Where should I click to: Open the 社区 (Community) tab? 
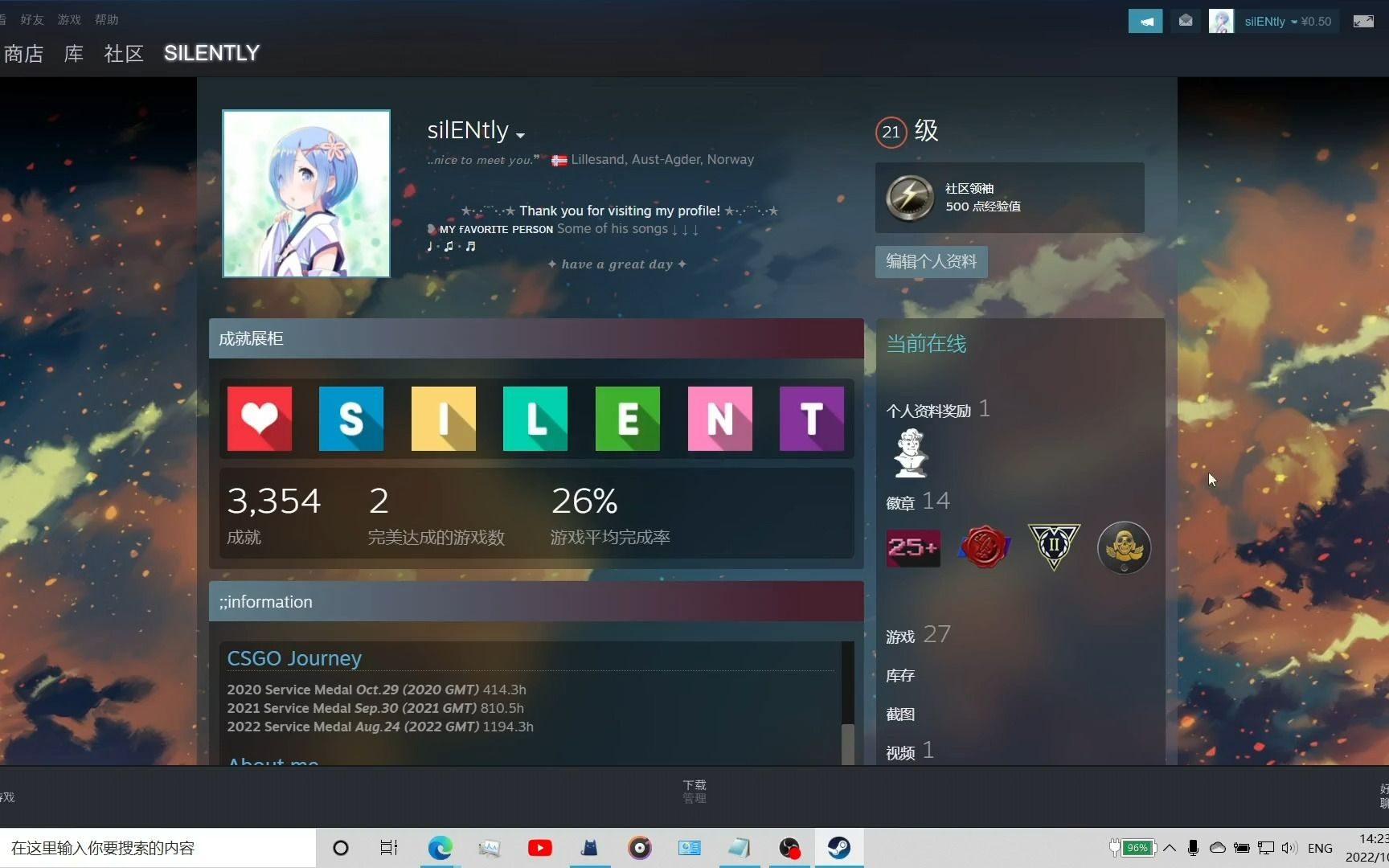tap(124, 53)
